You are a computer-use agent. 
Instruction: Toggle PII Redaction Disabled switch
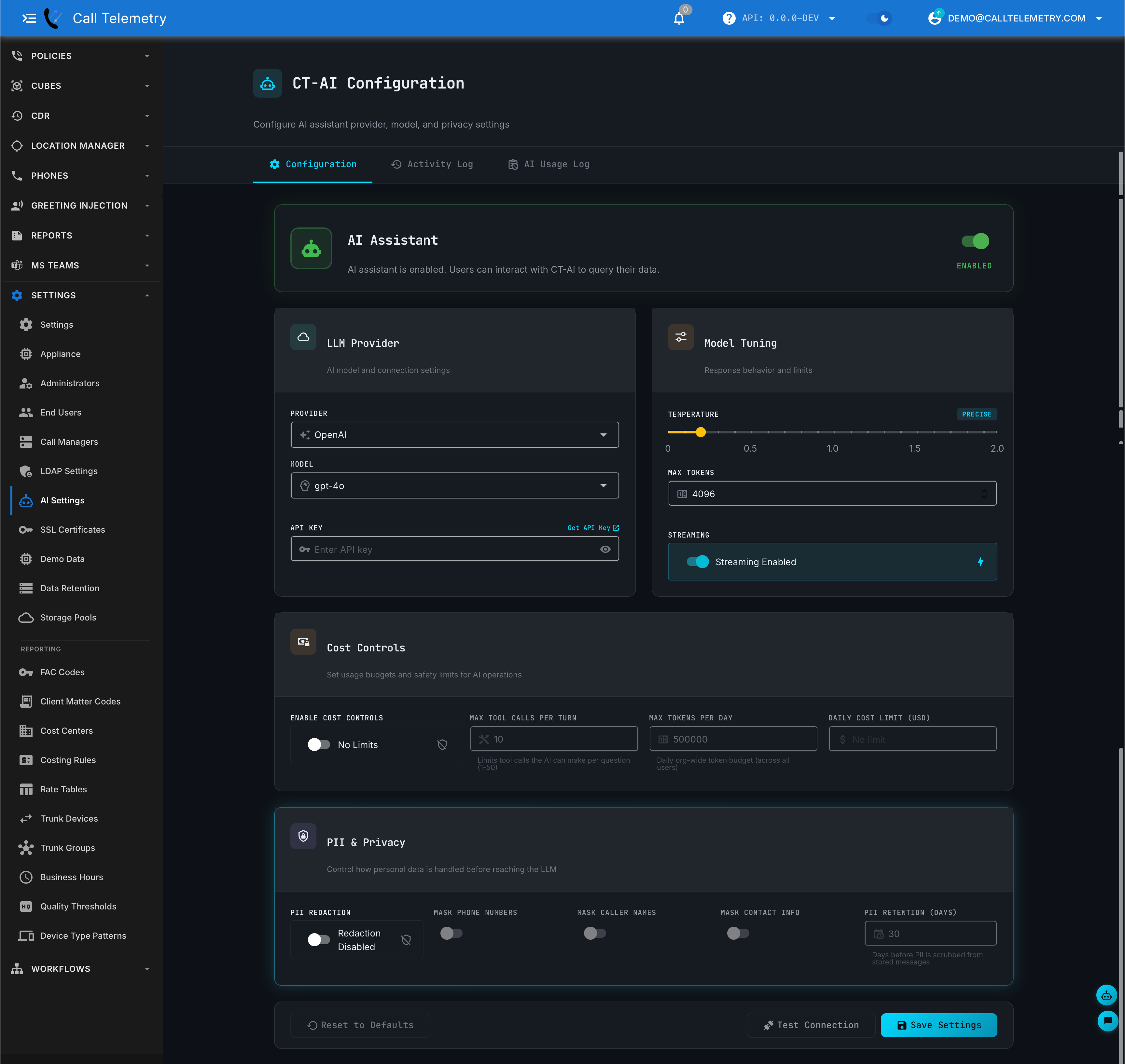[318, 940]
